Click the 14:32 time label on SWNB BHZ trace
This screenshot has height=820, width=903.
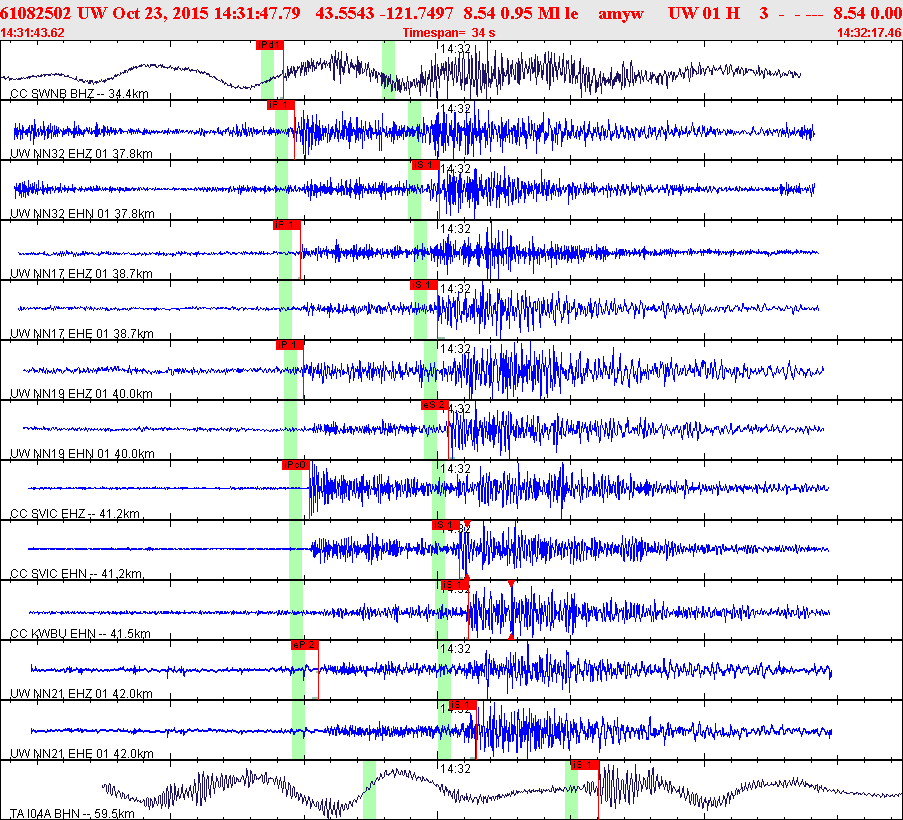click(x=456, y=49)
